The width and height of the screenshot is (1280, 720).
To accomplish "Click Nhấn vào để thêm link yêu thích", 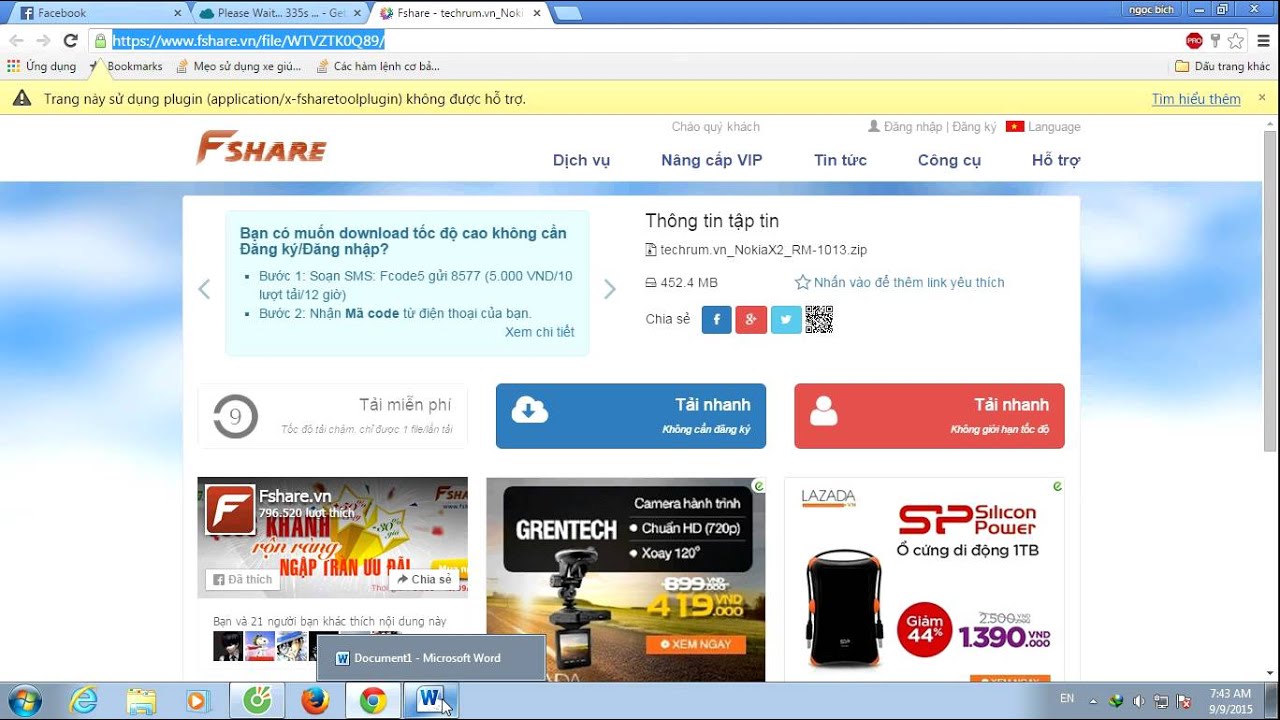I will click(909, 283).
